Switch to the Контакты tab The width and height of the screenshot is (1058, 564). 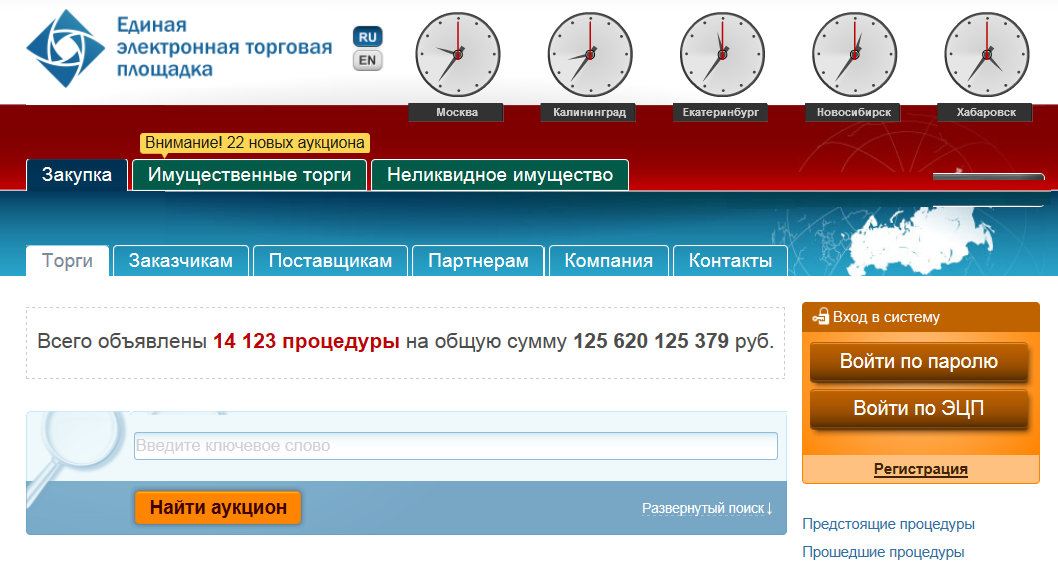tap(731, 260)
